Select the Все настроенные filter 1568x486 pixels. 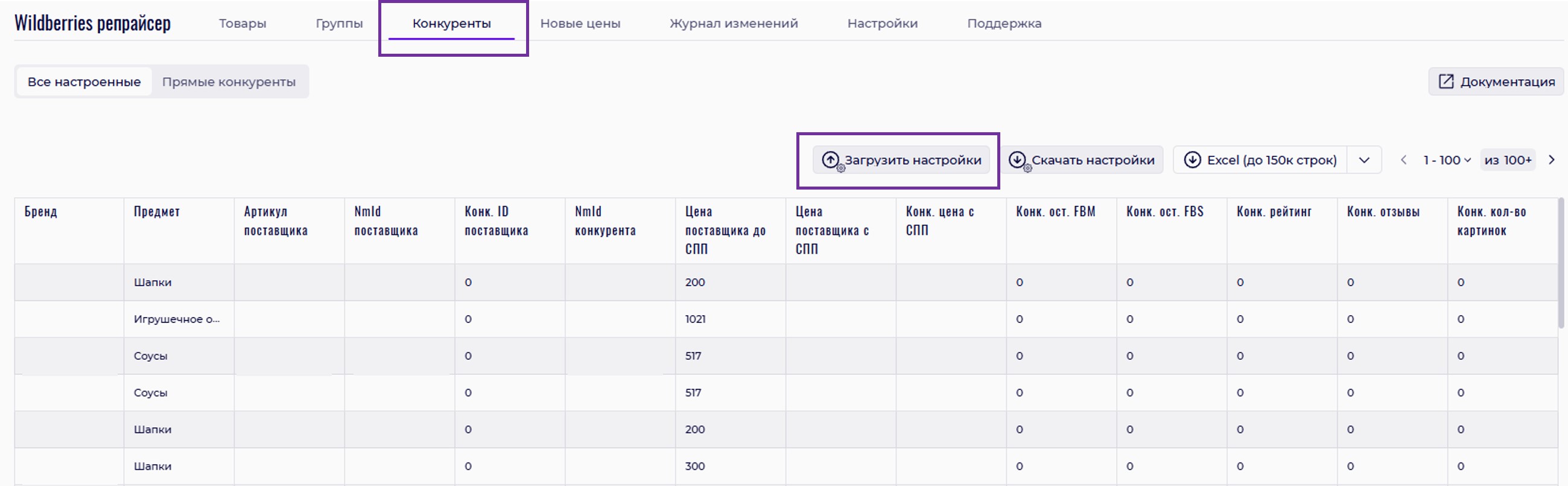click(84, 82)
